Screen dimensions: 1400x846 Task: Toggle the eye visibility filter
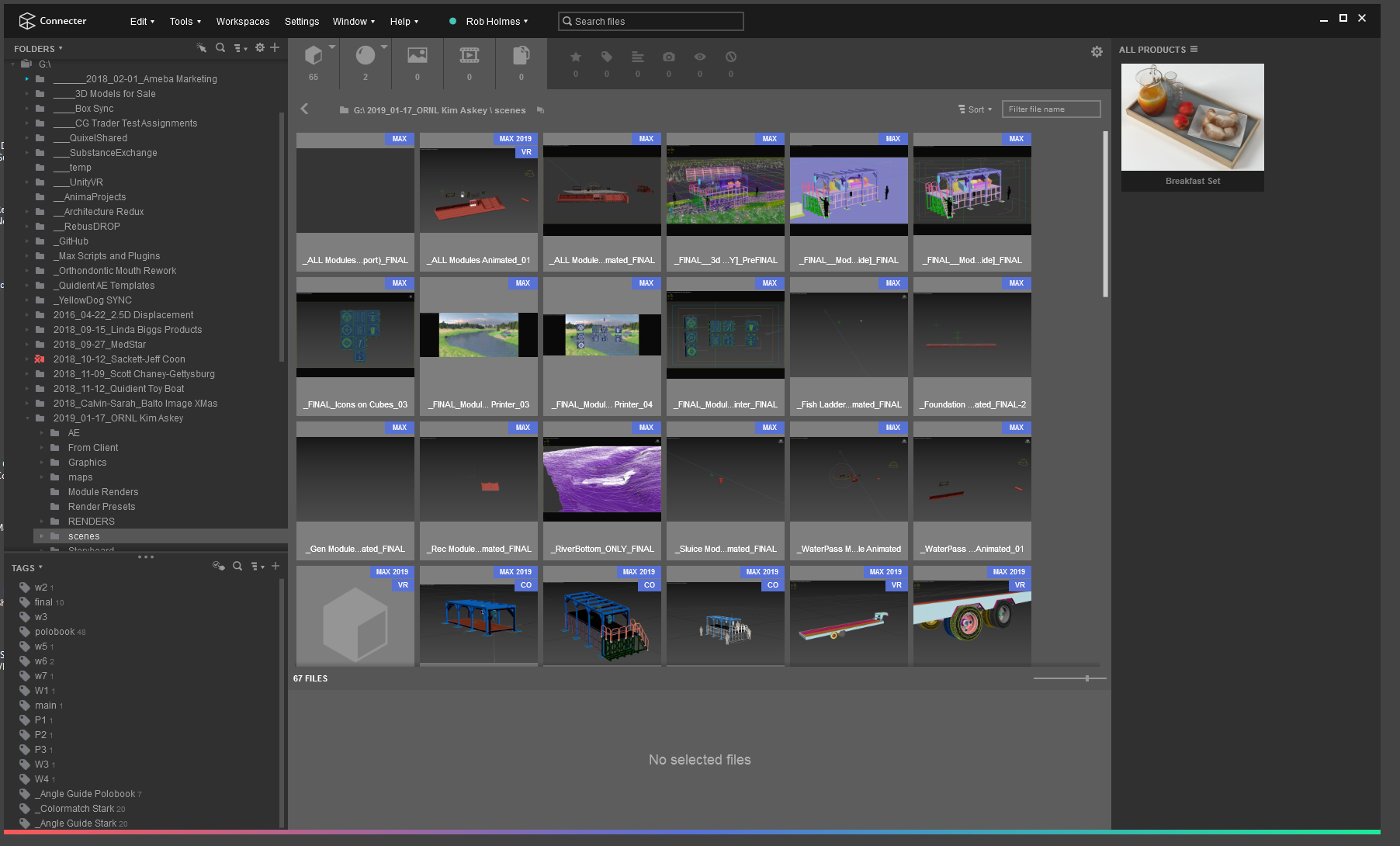coord(700,57)
